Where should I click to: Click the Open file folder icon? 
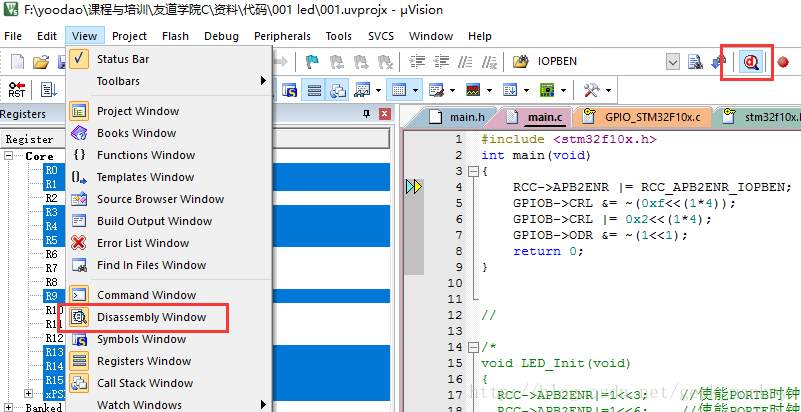coord(40,62)
